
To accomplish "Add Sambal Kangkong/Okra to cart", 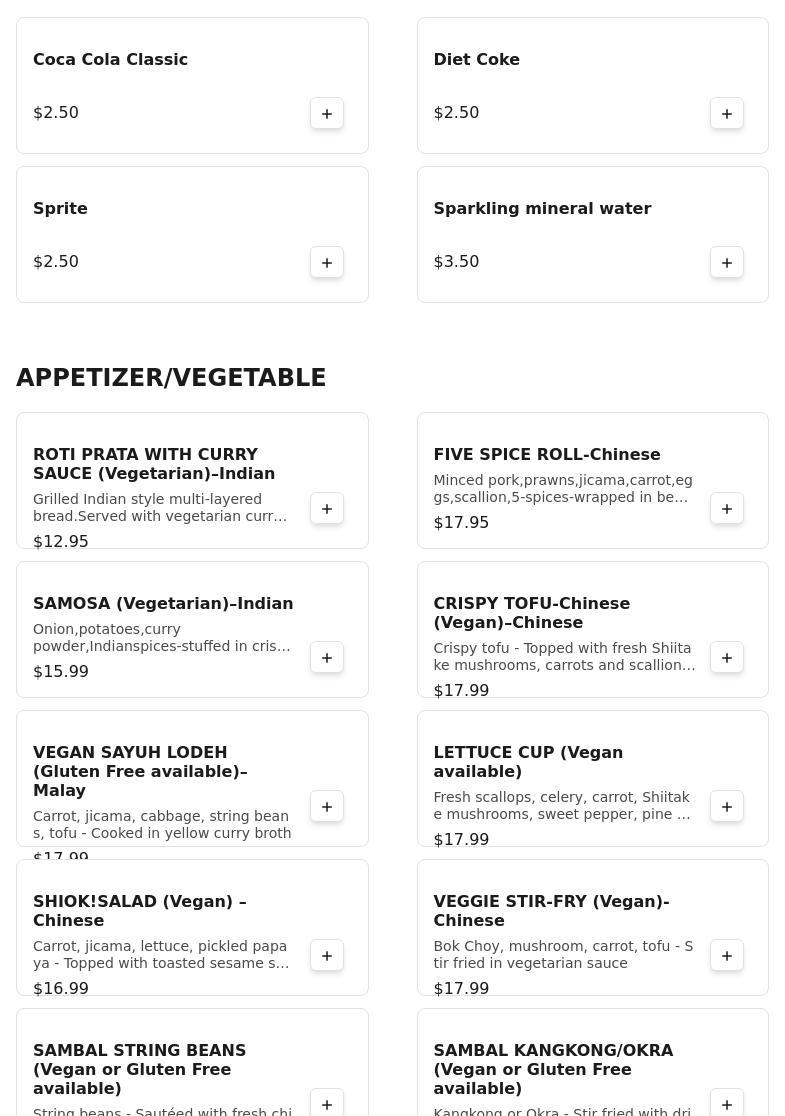I will tap(727, 1104).
